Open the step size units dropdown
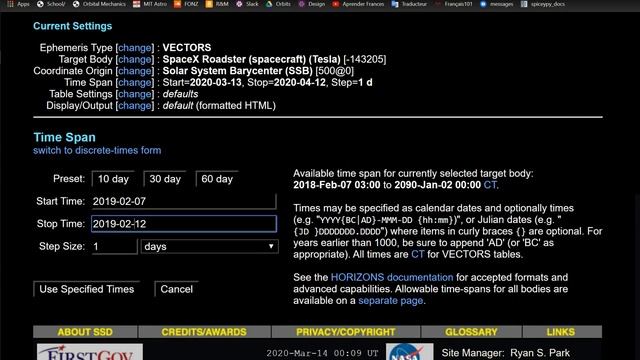This screenshot has height=360, width=640. 209,247
